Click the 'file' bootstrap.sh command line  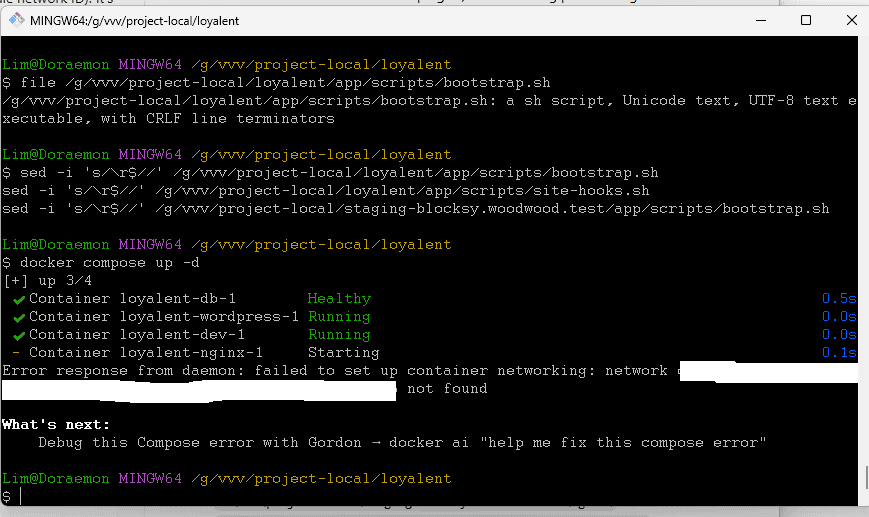coord(276,83)
